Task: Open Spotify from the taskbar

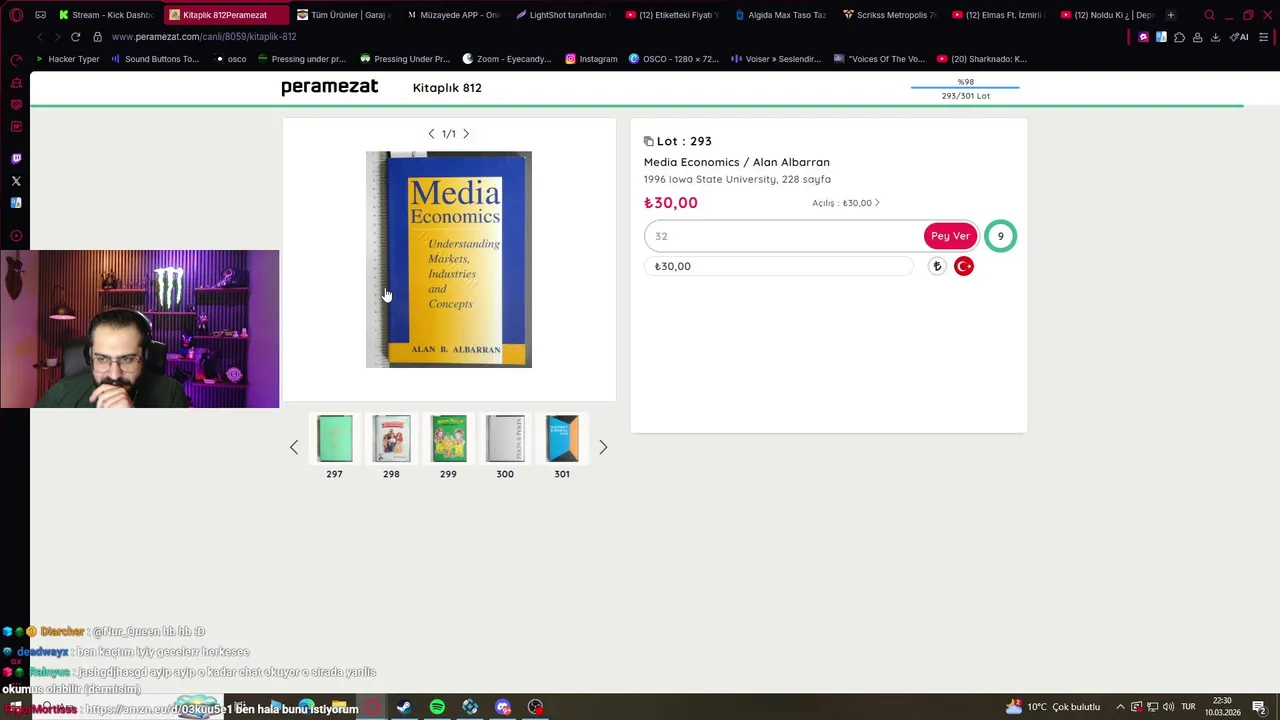Action: pyautogui.click(x=437, y=707)
